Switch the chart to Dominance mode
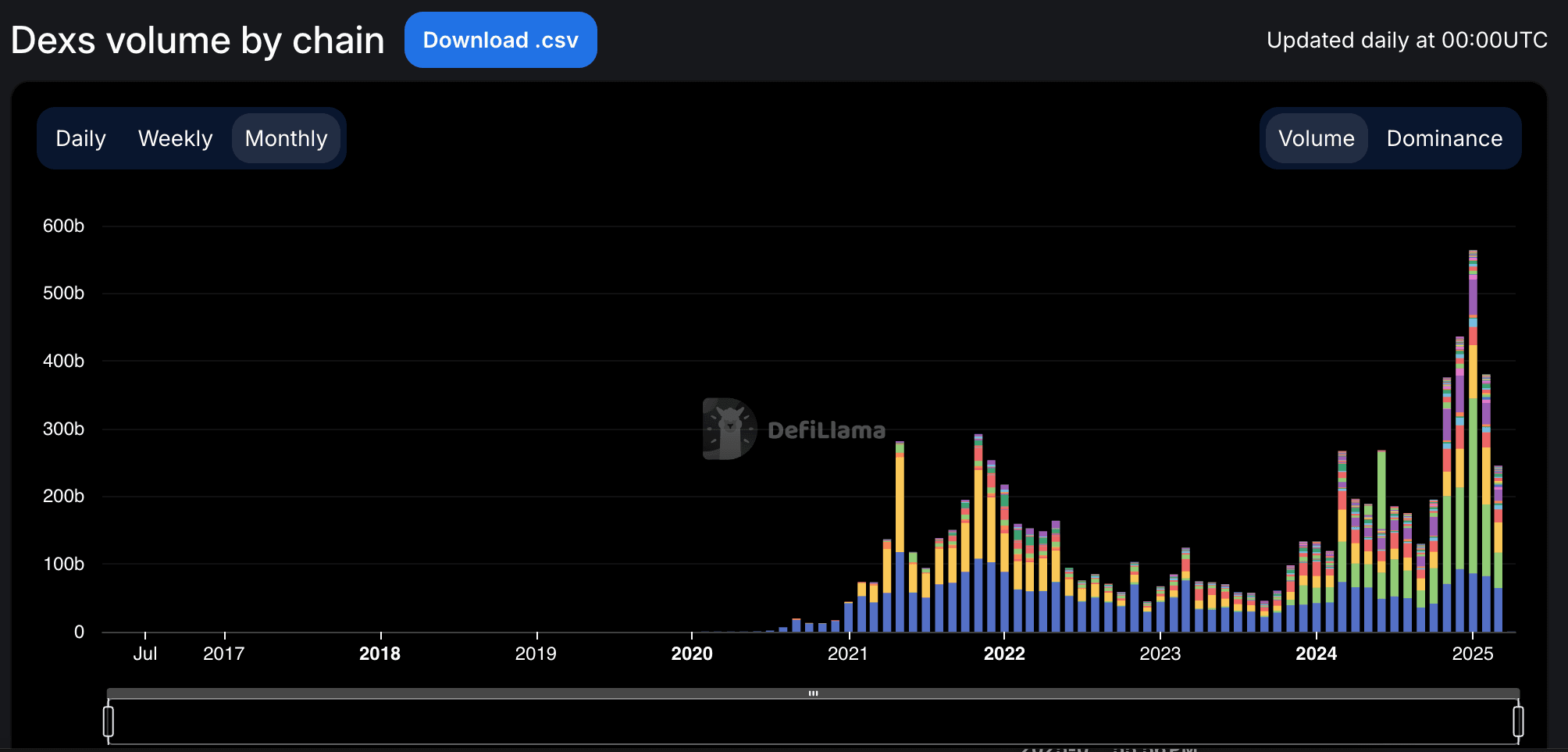1568x752 pixels. click(1445, 138)
